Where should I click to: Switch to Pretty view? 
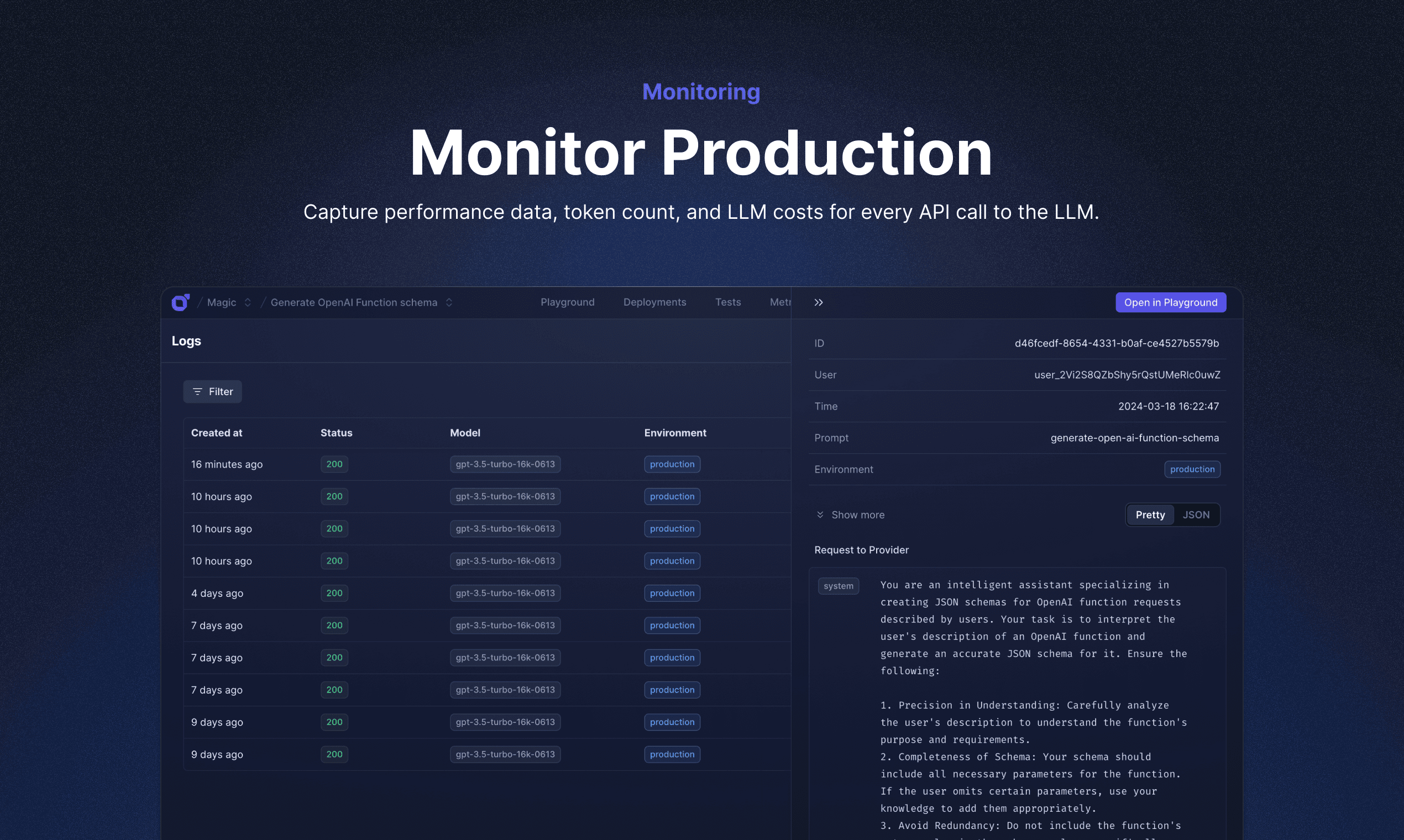pyautogui.click(x=1149, y=514)
